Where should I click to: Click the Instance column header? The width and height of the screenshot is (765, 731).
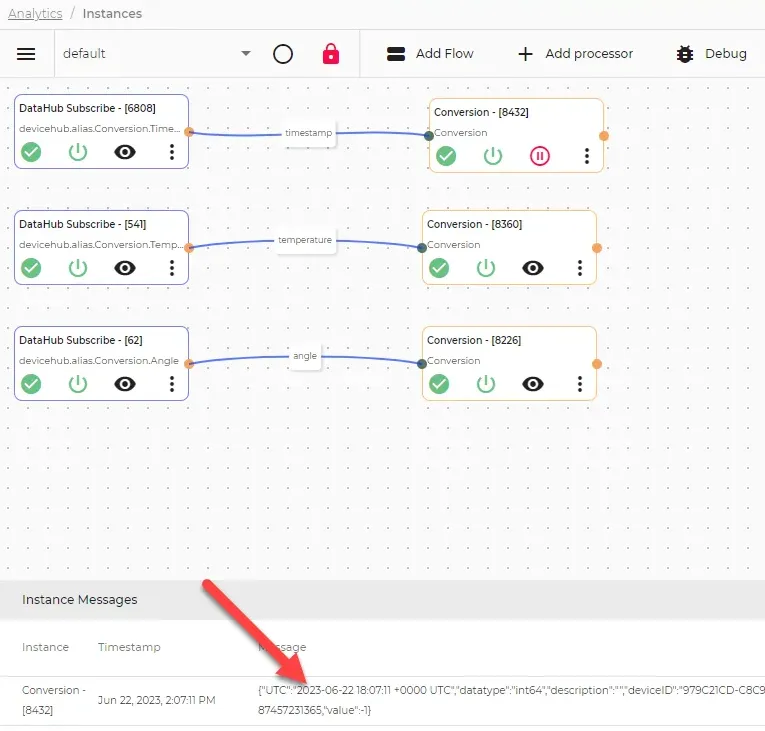tap(45, 647)
